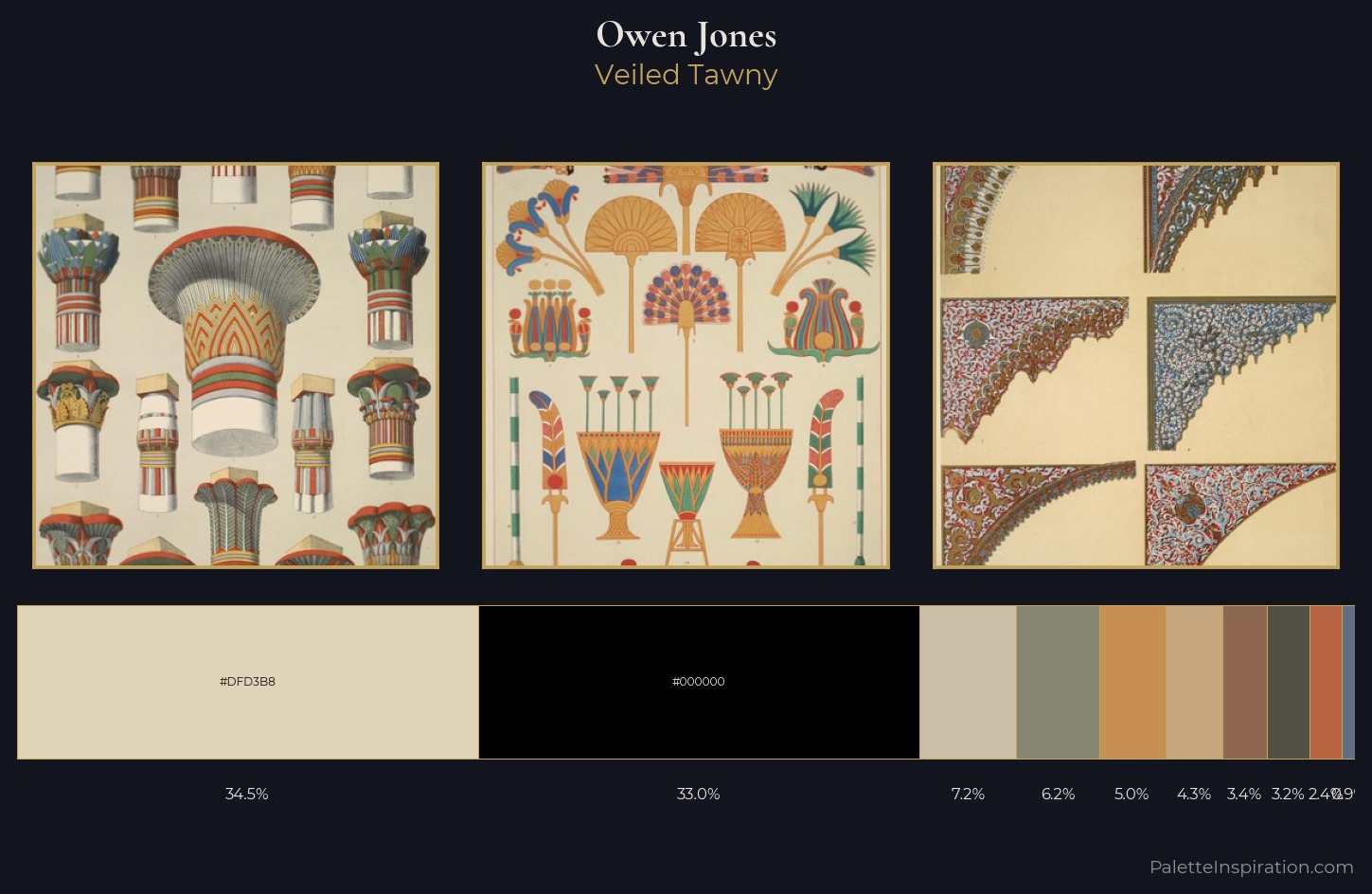Pick the slate blue swatch at the bar's end

1348,682
